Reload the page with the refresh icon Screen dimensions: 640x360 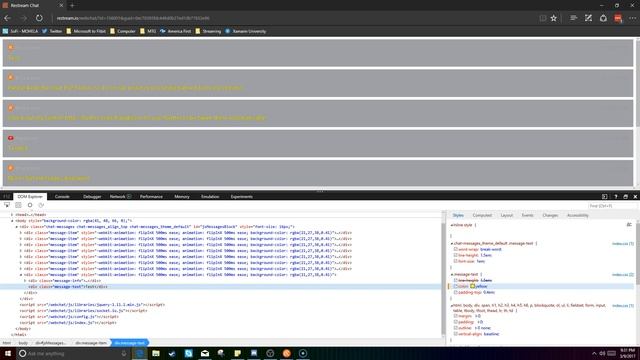click(x=39, y=18)
